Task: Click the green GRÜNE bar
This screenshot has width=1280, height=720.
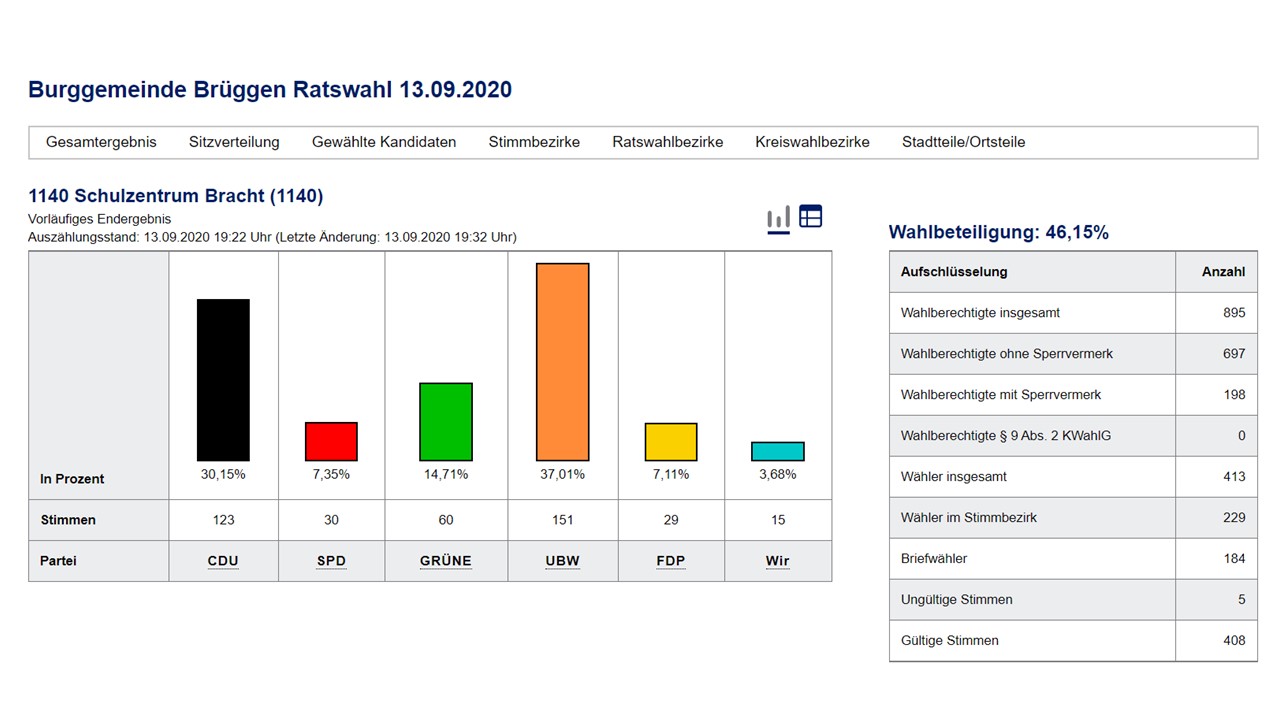Action: tap(446, 421)
